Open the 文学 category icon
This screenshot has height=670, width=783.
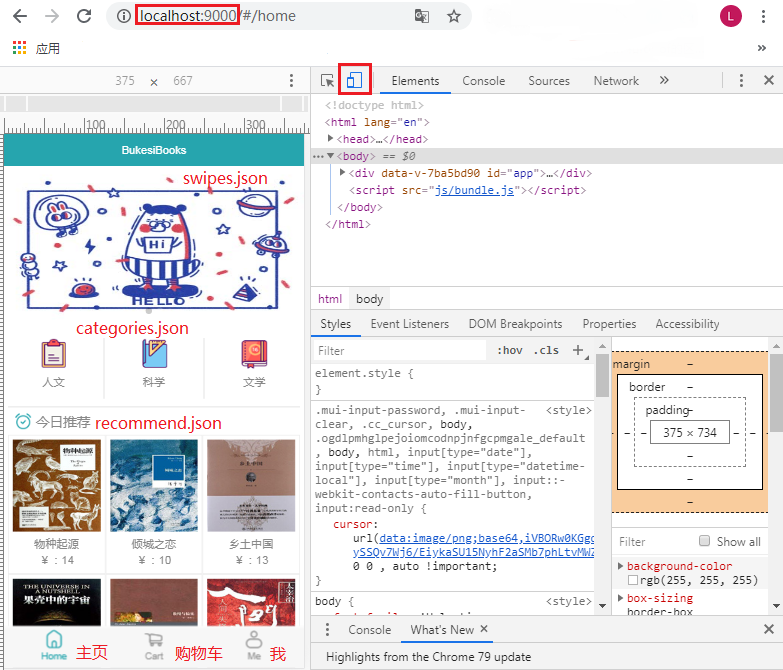click(254, 353)
